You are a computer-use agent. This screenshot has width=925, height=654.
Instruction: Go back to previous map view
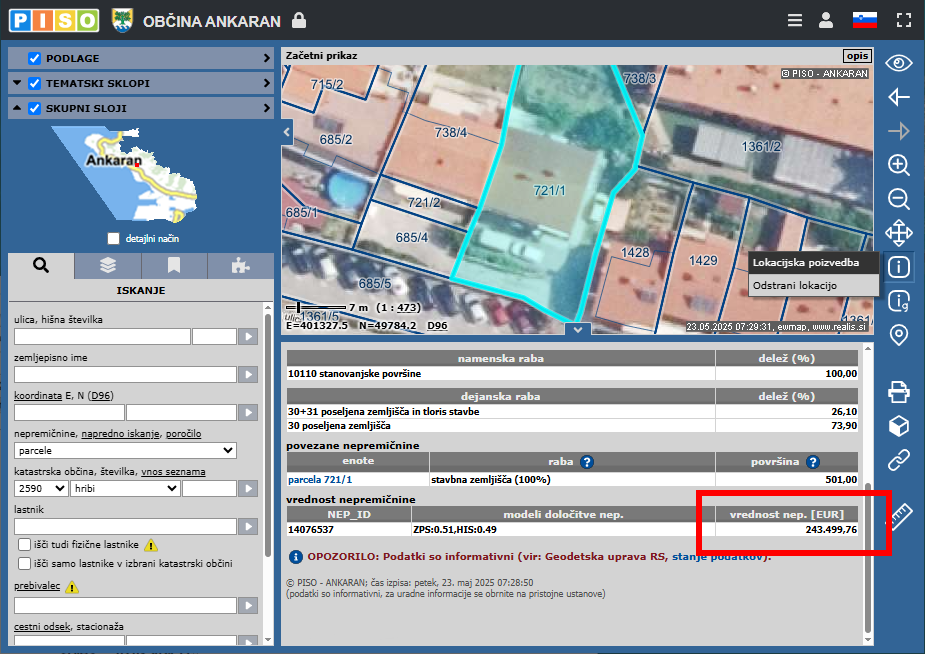tap(899, 97)
